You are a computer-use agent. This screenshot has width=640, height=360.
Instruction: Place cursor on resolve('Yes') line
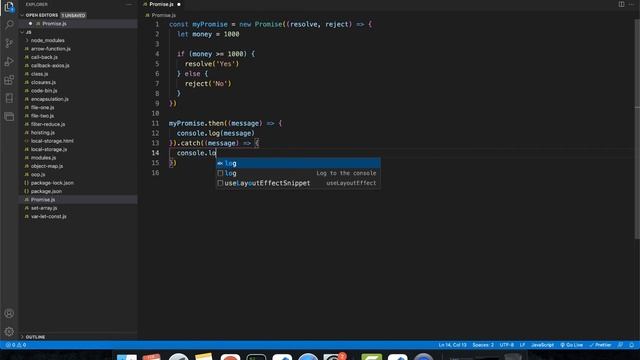tap(212, 64)
